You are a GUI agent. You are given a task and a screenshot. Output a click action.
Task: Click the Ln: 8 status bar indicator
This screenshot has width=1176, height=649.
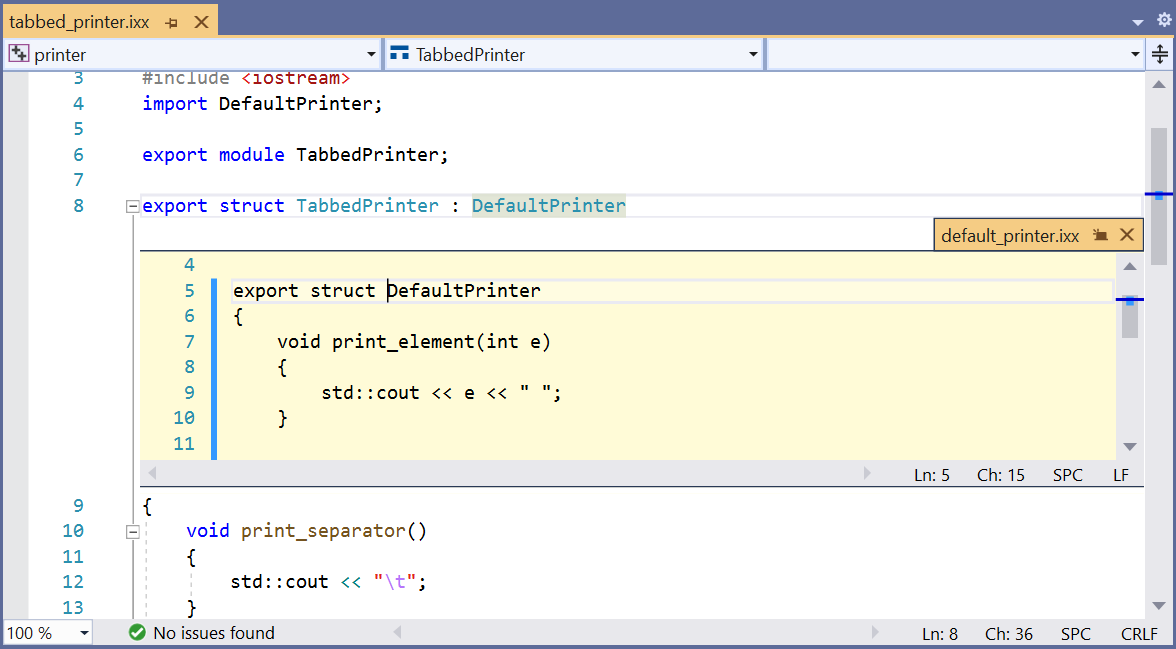(x=940, y=632)
